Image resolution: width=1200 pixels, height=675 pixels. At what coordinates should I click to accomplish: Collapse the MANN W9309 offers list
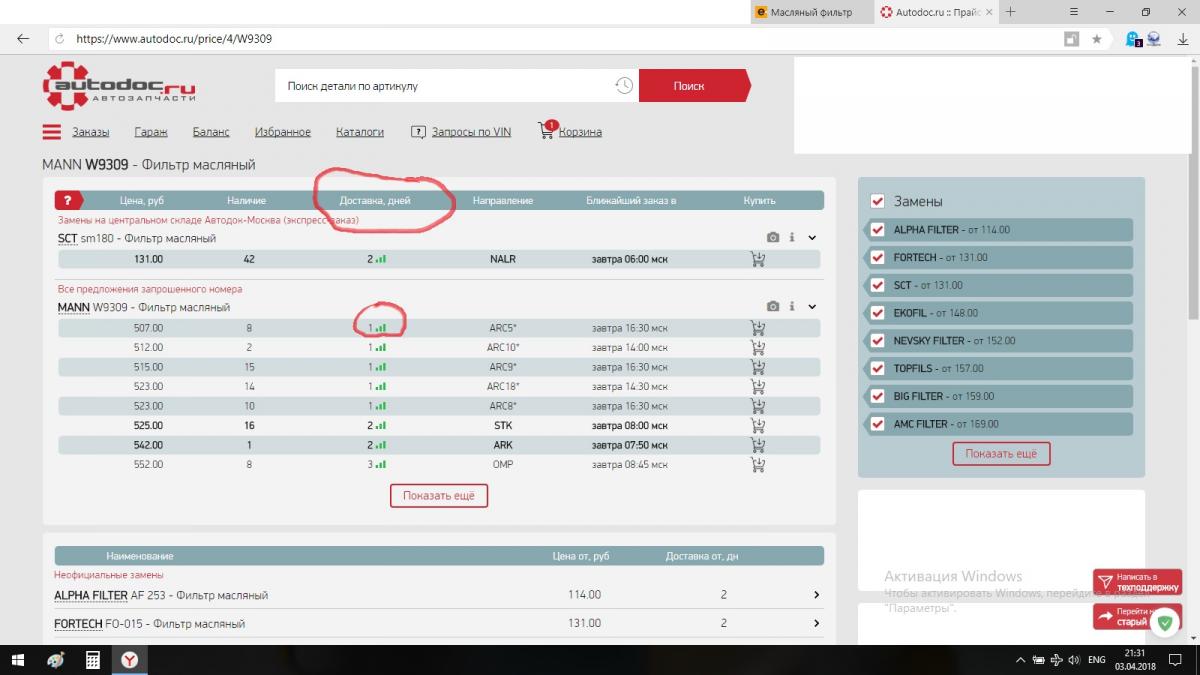pos(812,307)
